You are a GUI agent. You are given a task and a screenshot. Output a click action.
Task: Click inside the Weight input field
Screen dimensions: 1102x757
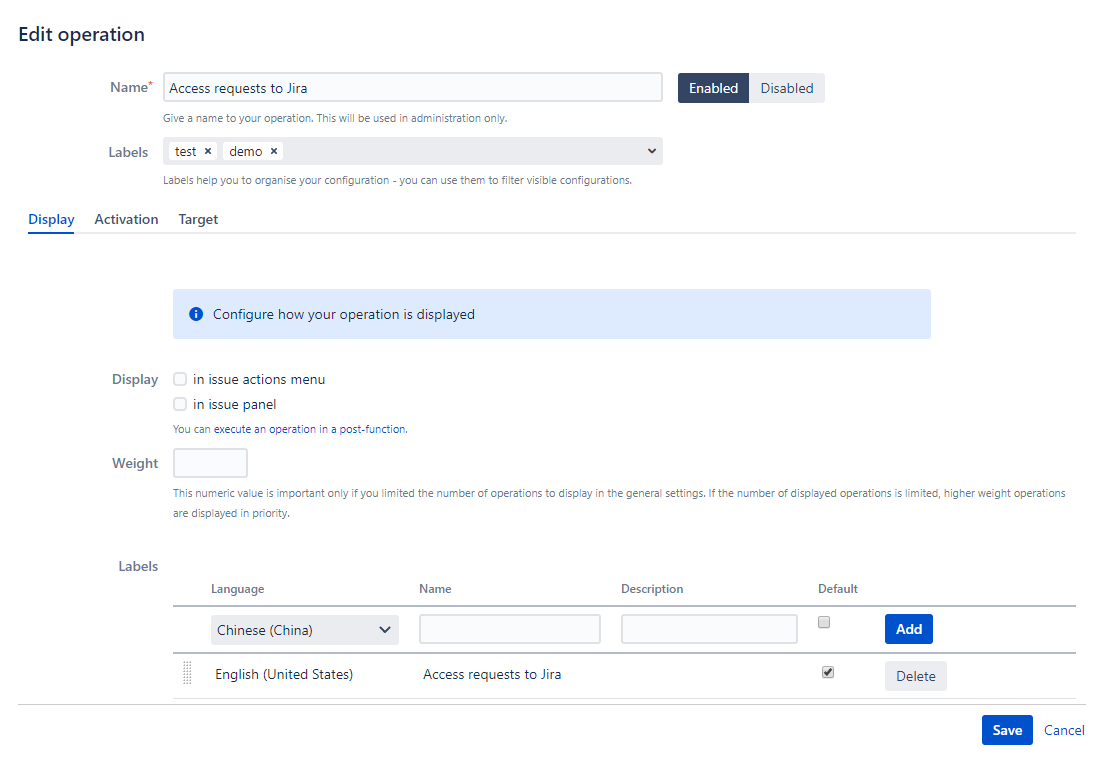click(x=210, y=462)
